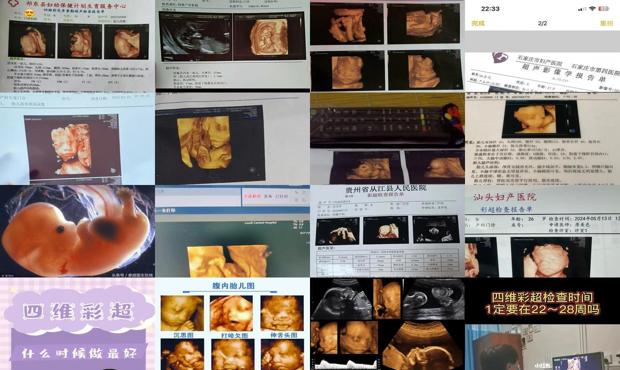Open the 贵州省从江县人民医院 report thumbnail
620x370 pixels.
click(388, 231)
